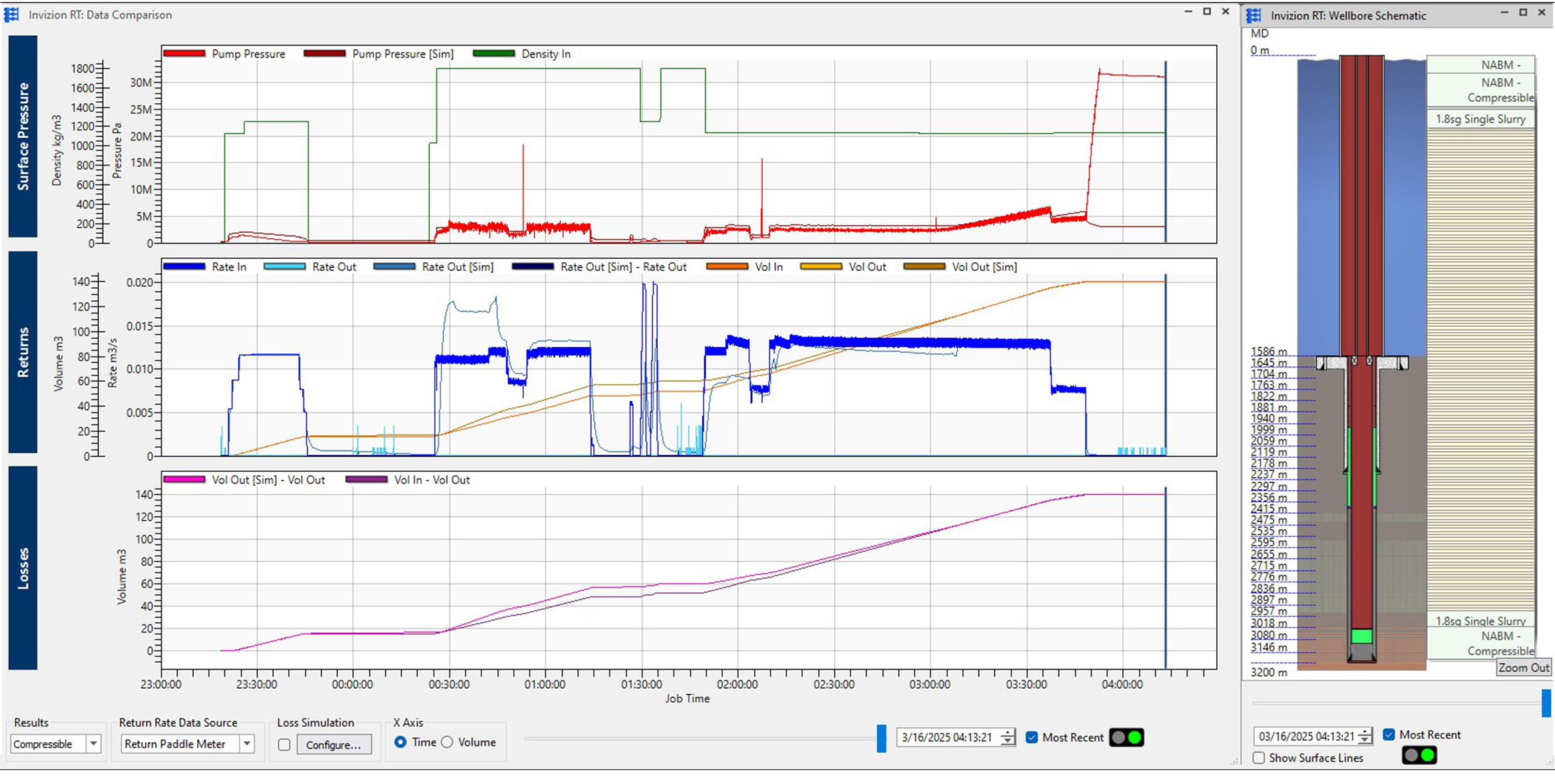Click the current-time cursor line in Losses chart
1555x784 pixels.
click(x=1166, y=578)
